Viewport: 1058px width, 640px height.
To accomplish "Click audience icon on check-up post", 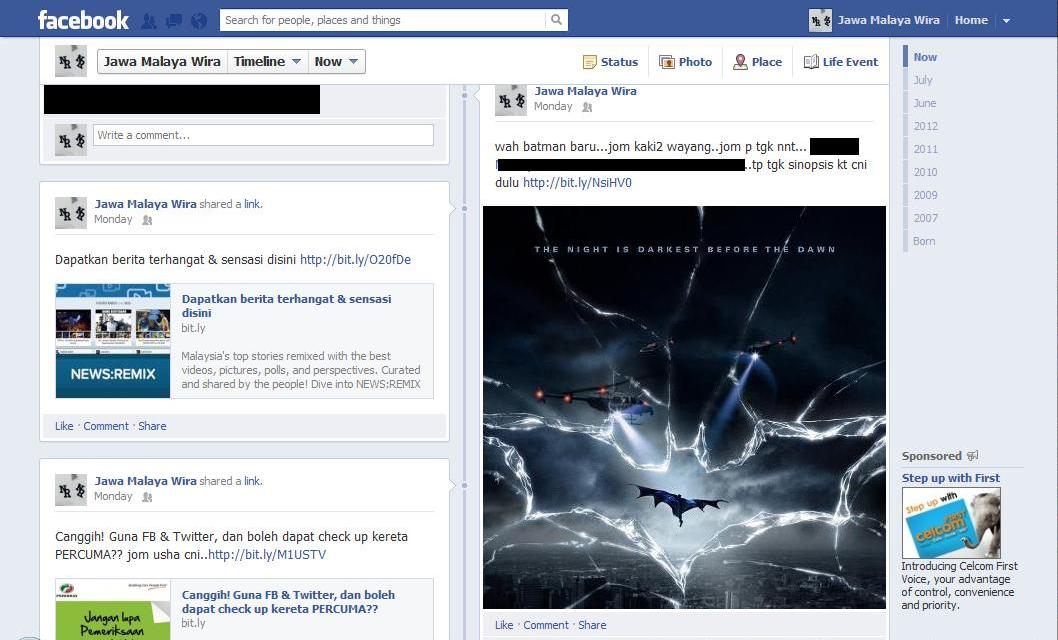I will [147, 497].
